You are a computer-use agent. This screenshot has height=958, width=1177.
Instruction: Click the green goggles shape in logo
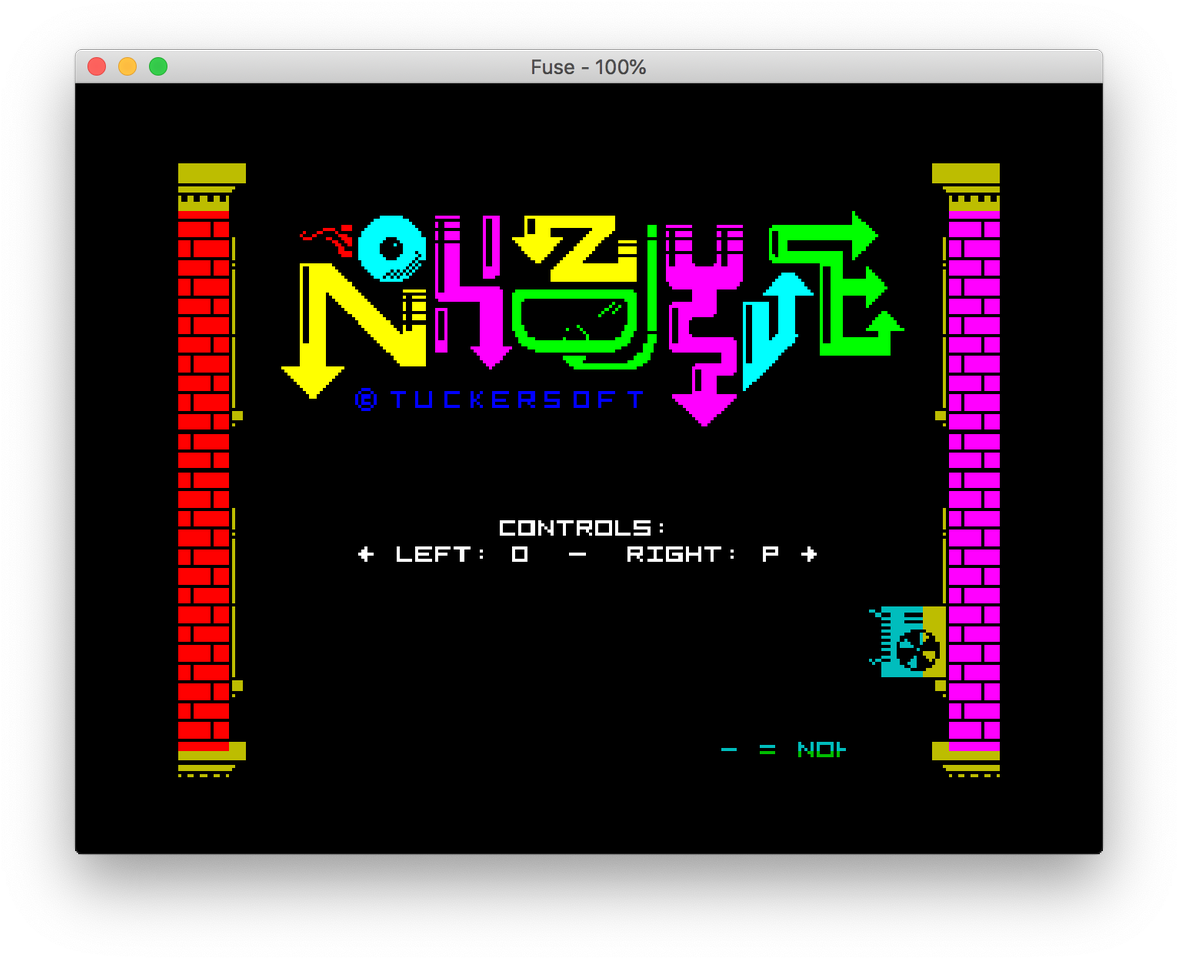[x=575, y=320]
